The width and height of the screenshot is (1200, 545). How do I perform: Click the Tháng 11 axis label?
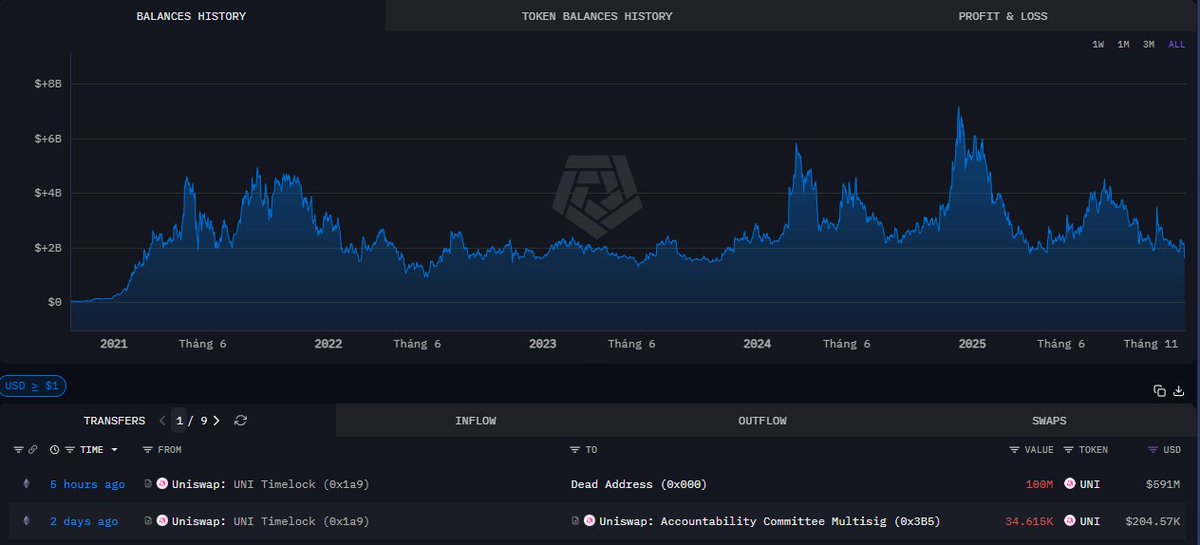tap(1151, 344)
